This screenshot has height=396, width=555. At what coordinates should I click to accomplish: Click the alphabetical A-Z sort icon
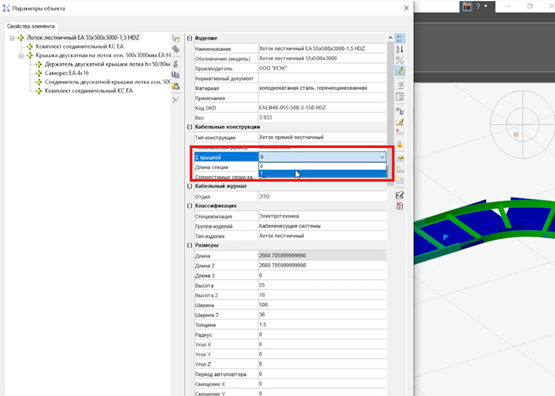pyautogui.click(x=400, y=50)
